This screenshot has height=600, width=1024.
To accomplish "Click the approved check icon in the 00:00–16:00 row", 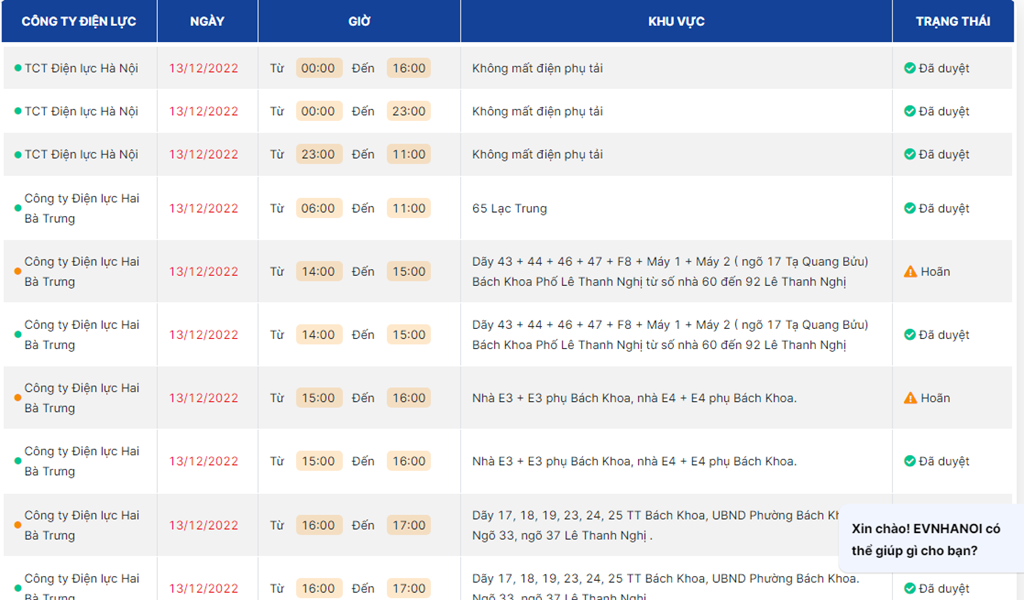I will click(x=910, y=68).
